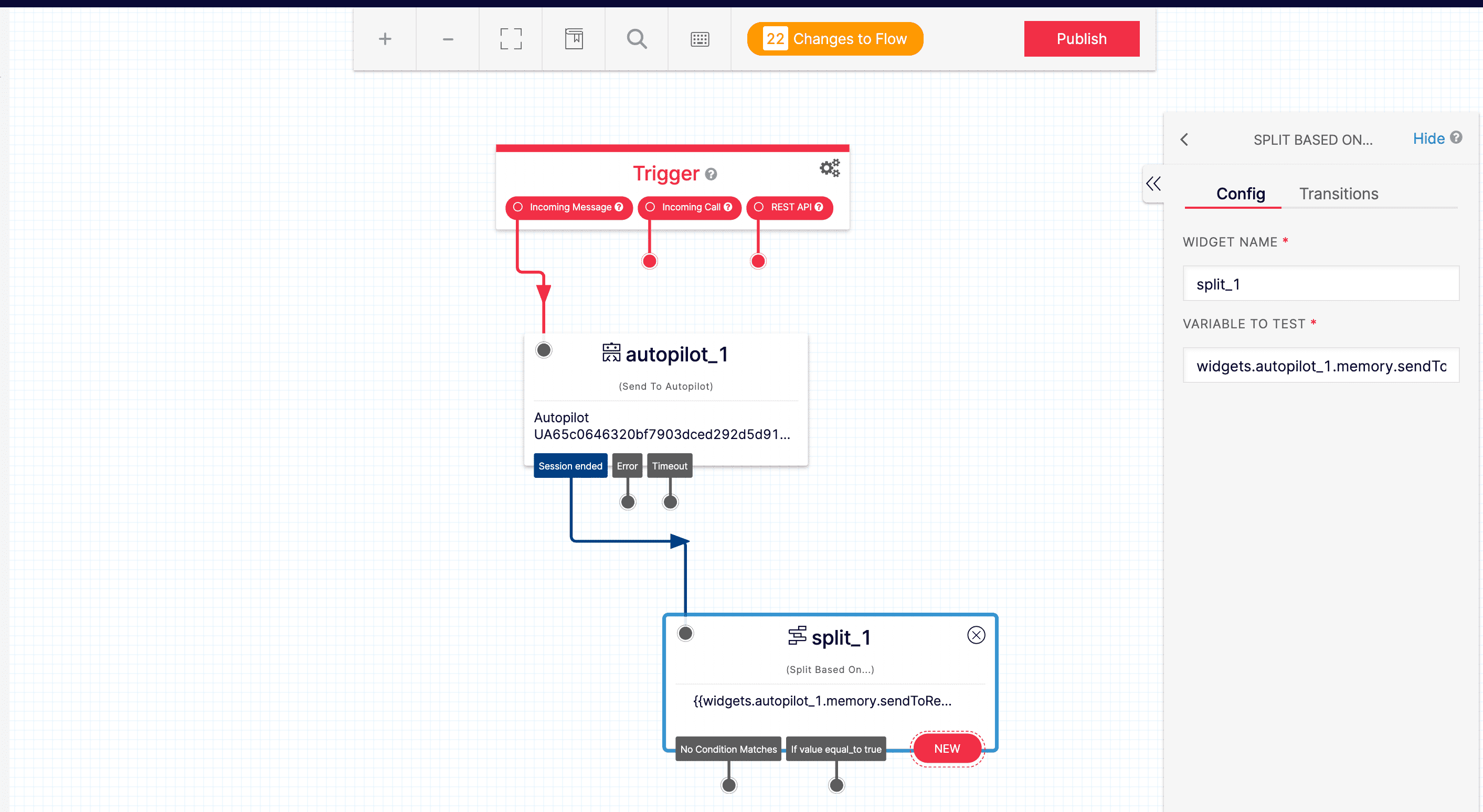Remove split_1 widget with X icon

(x=976, y=635)
